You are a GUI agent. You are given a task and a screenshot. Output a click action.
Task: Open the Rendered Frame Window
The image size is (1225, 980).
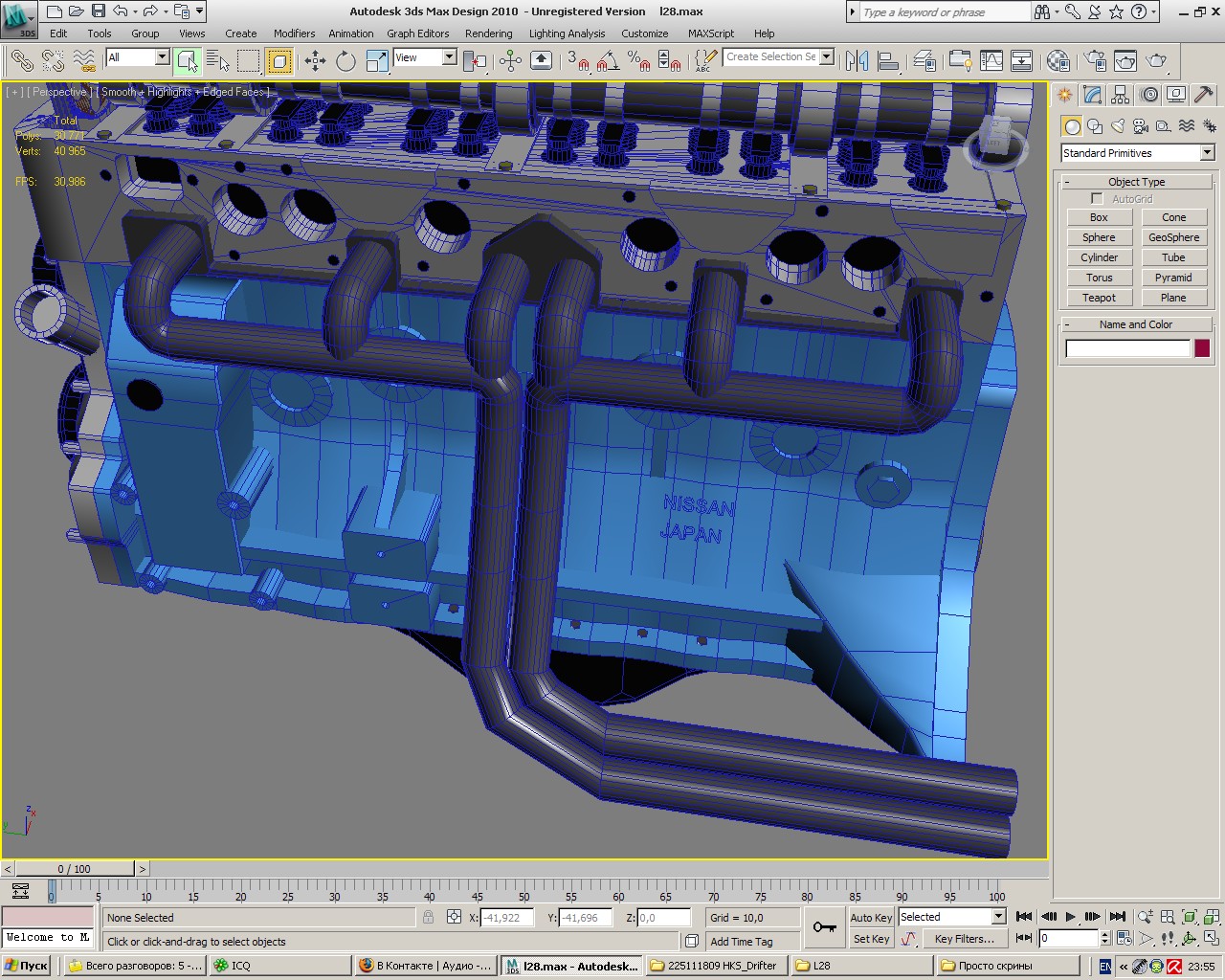coord(1125,61)
